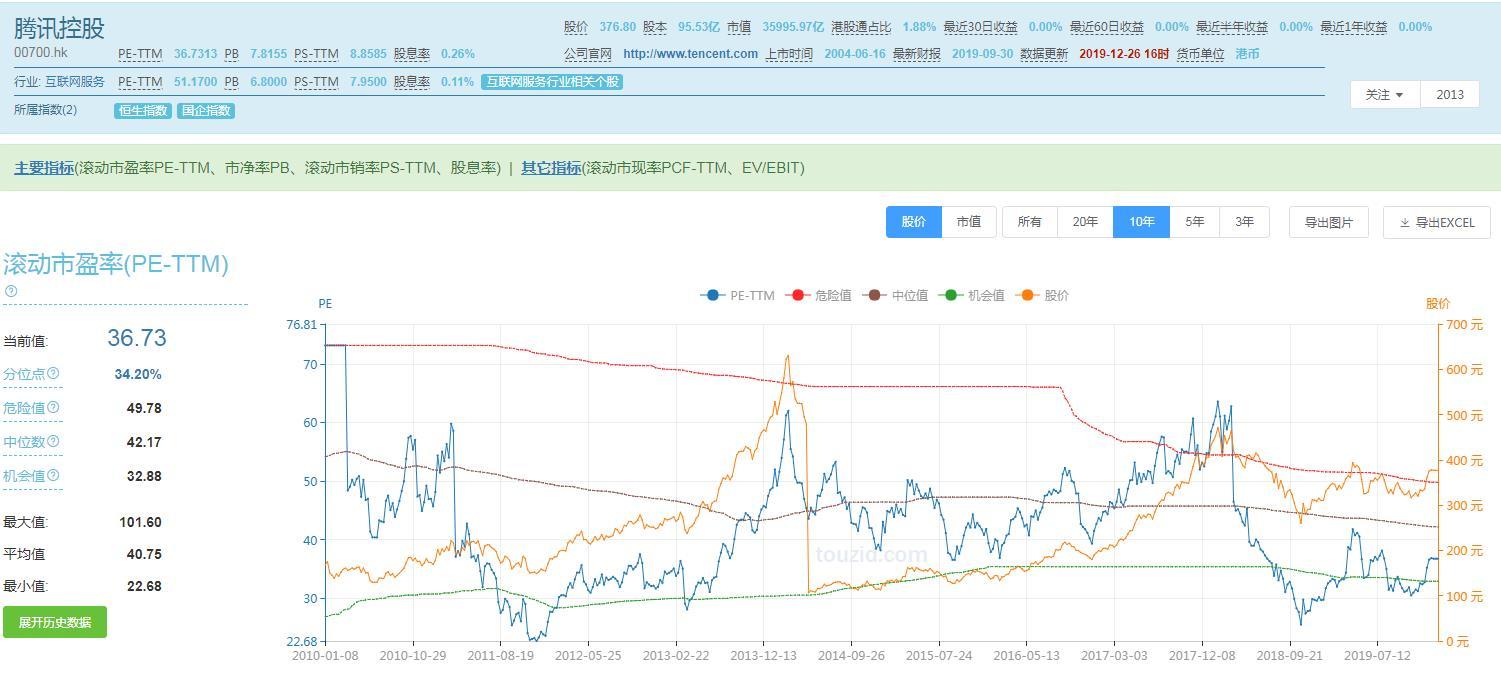Click the share price value 376.80
1501x674 pixels.
[x=617, y=27]
